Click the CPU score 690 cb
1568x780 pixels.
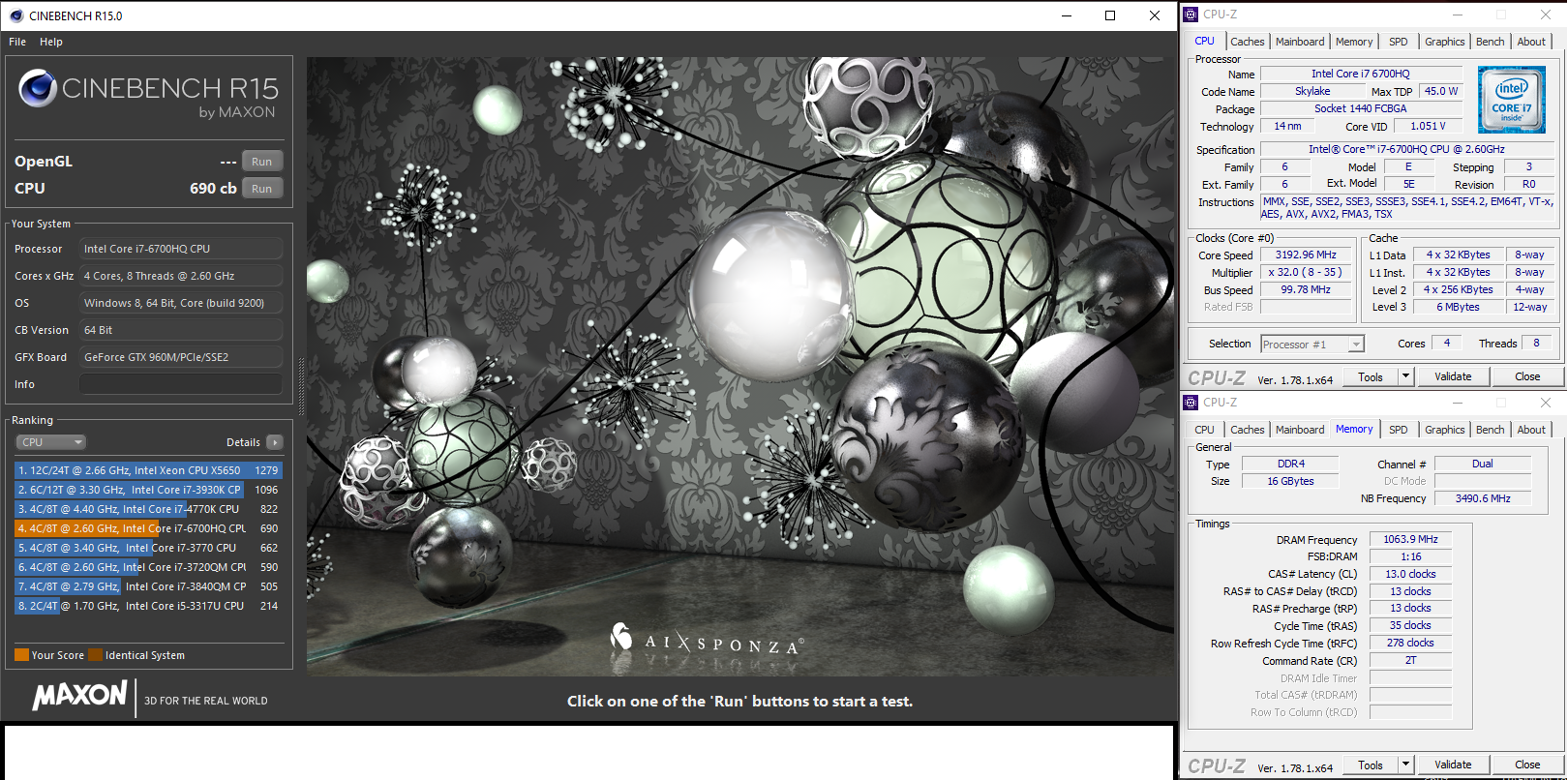213,189
